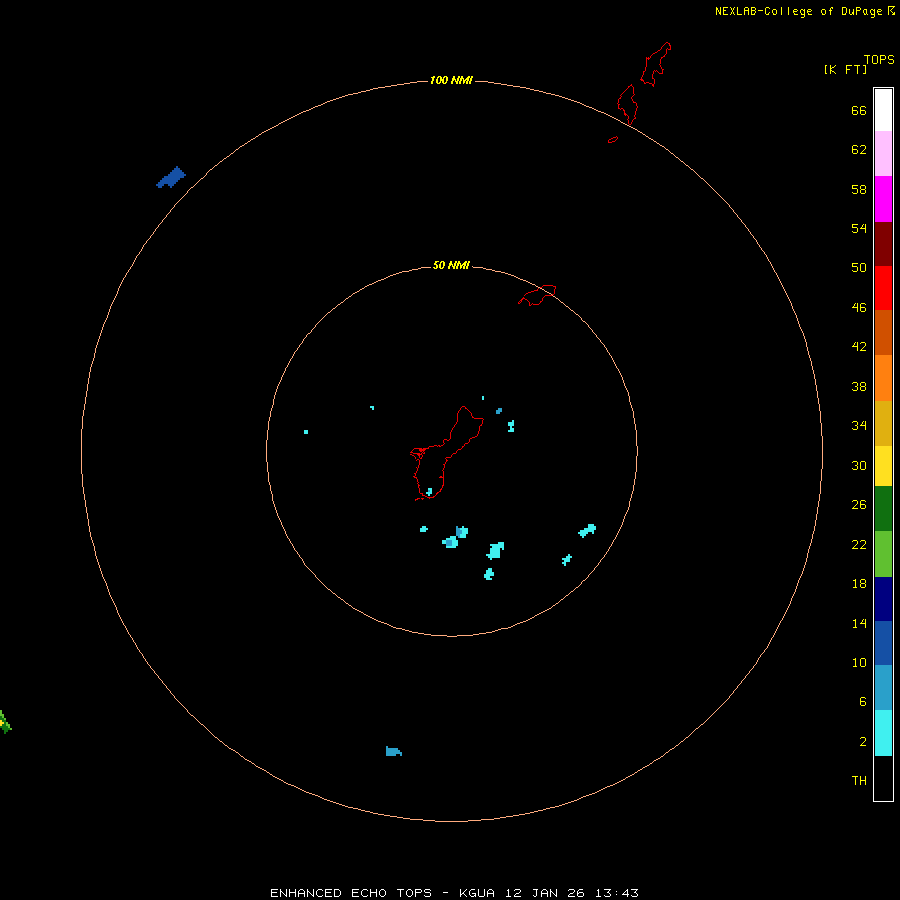Viewport: 900px width, 900px height.
Task: Click the 10 value on the legend
Action: (859, 662)
